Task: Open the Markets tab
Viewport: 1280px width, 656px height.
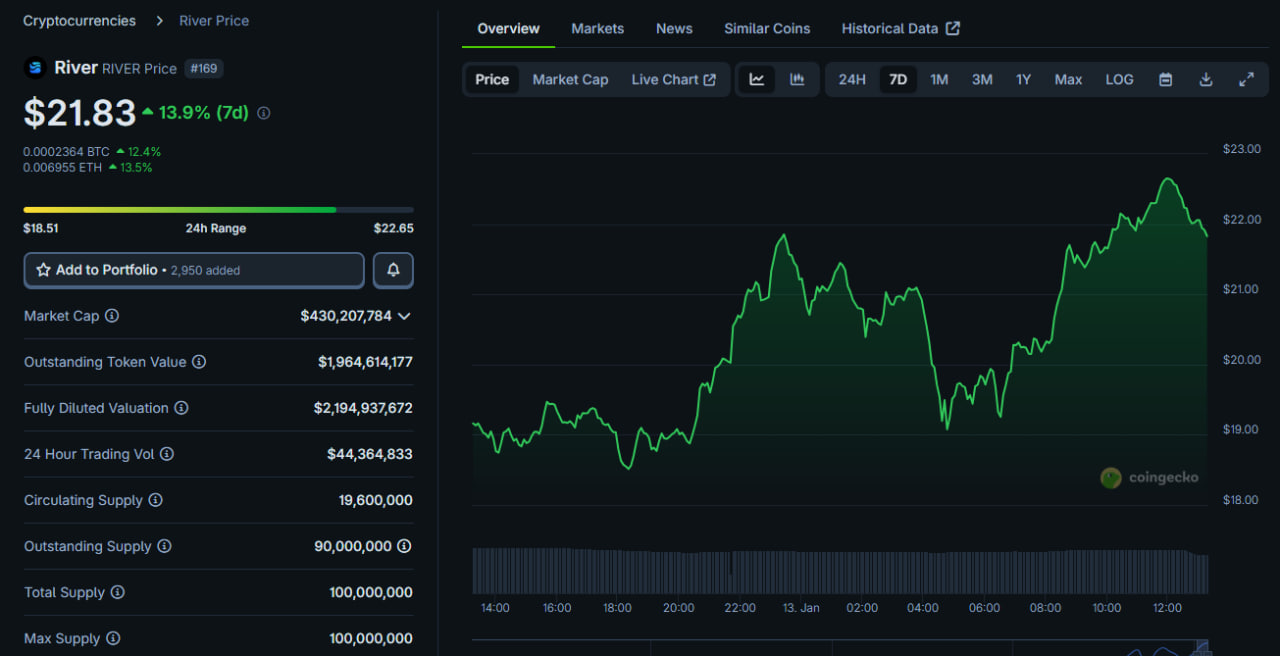Action: (x=597, y=29)
